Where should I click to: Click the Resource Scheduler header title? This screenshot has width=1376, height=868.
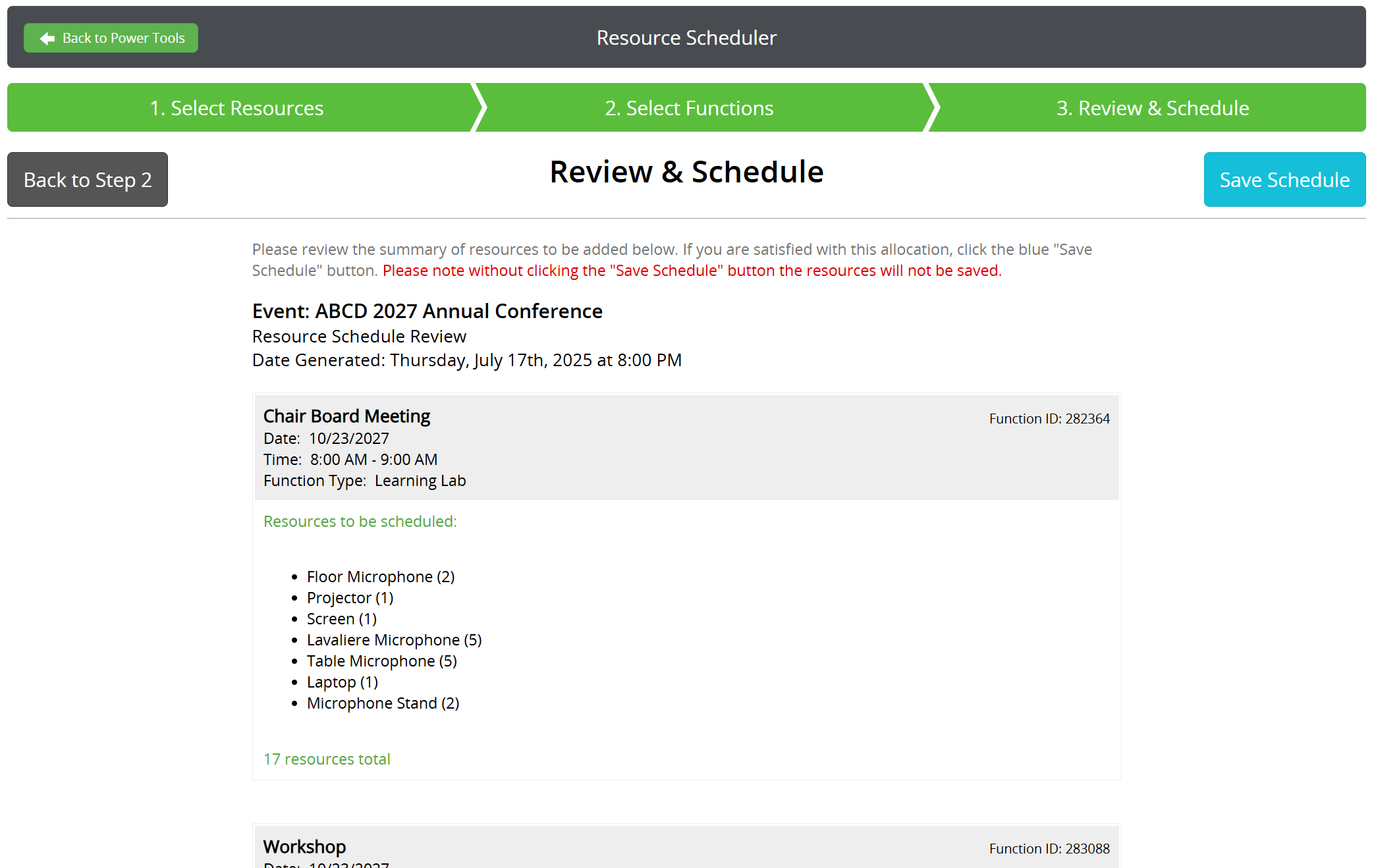click(x=686, y=38)
